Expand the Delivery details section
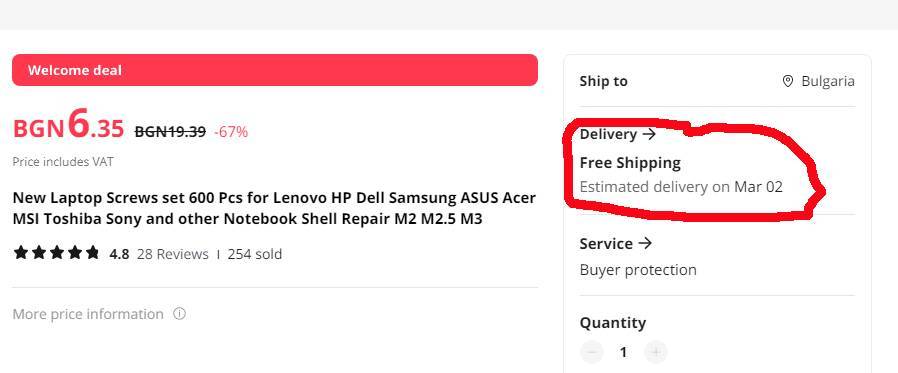 pos(617,134)
